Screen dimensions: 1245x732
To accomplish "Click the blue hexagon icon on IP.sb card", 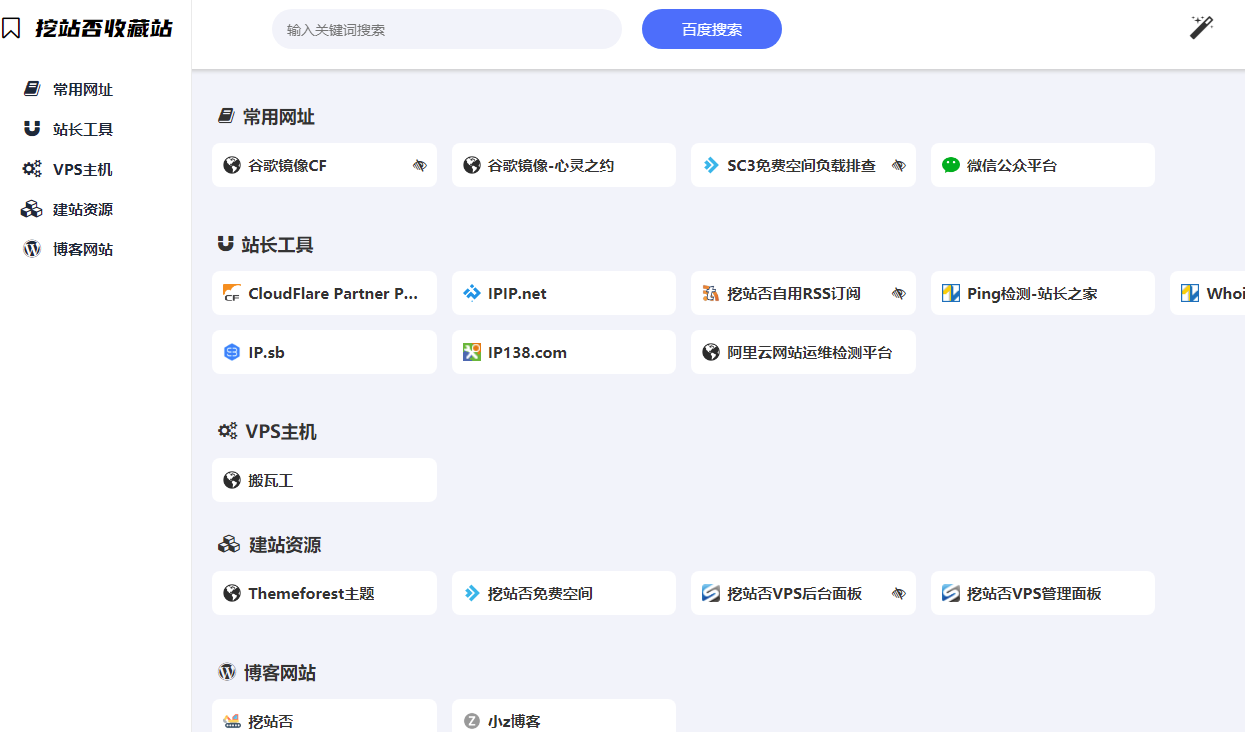I will point(232,352).
